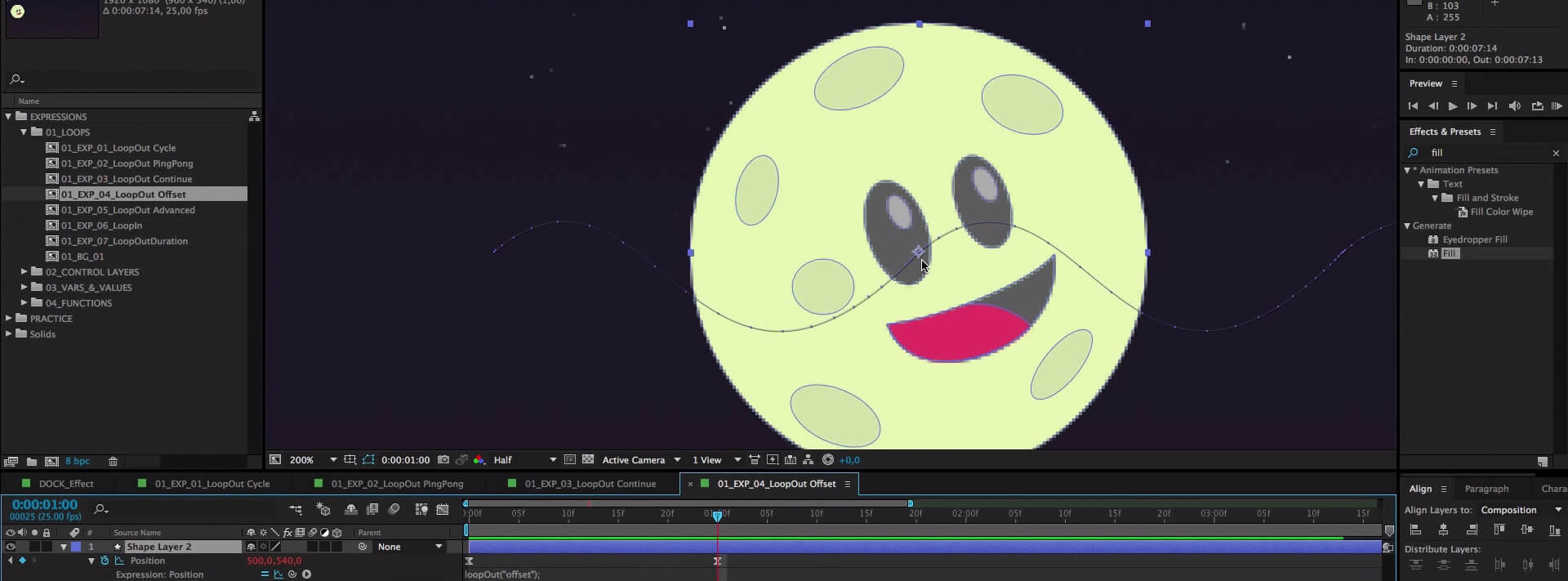Collapse 01_LOOPS folder
This screenshot has height=581, width=1568.
[x=24, y=132]
